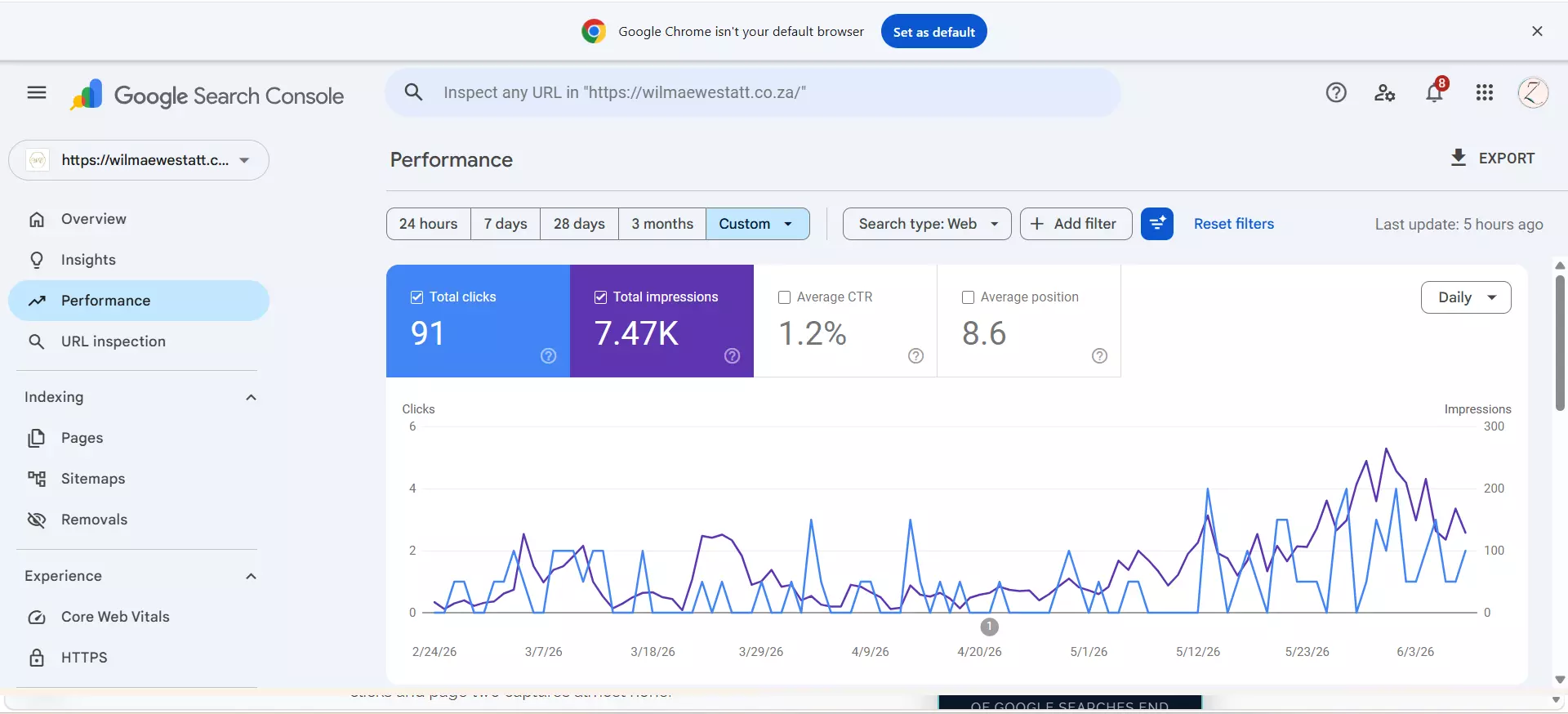This screenshot has width=1568, height=714.
Task: Click the search magnifier in URL bar
Action: (414, 92)
